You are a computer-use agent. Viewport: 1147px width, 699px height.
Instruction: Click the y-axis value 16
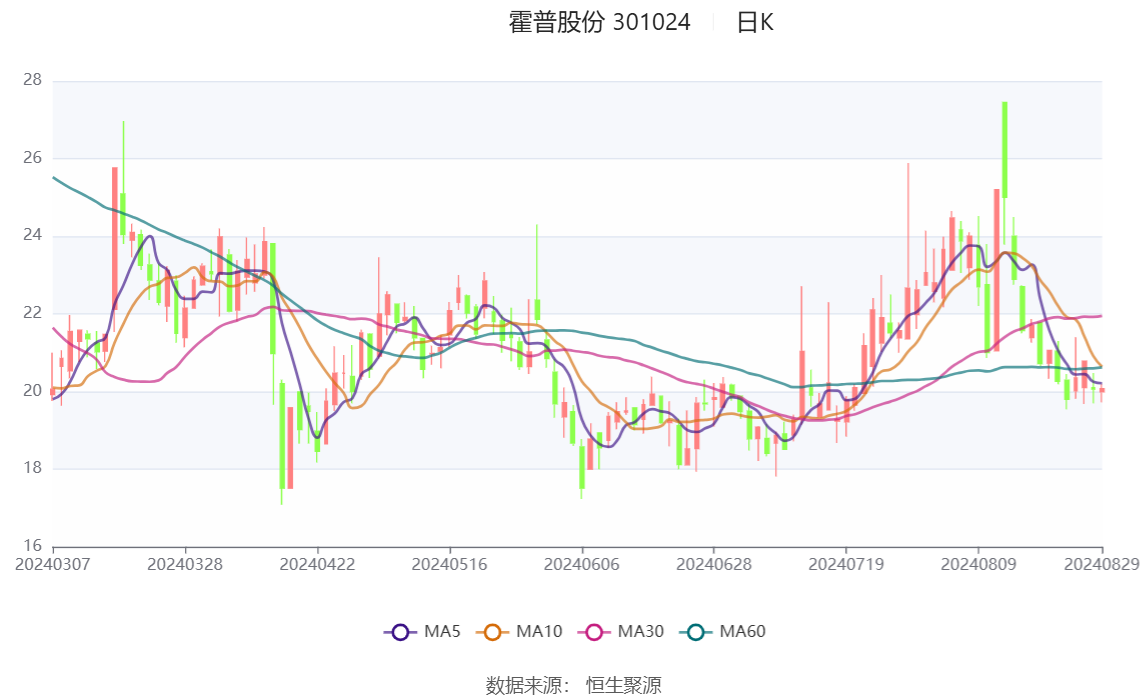pyautogui.click(x=32, y=545)
